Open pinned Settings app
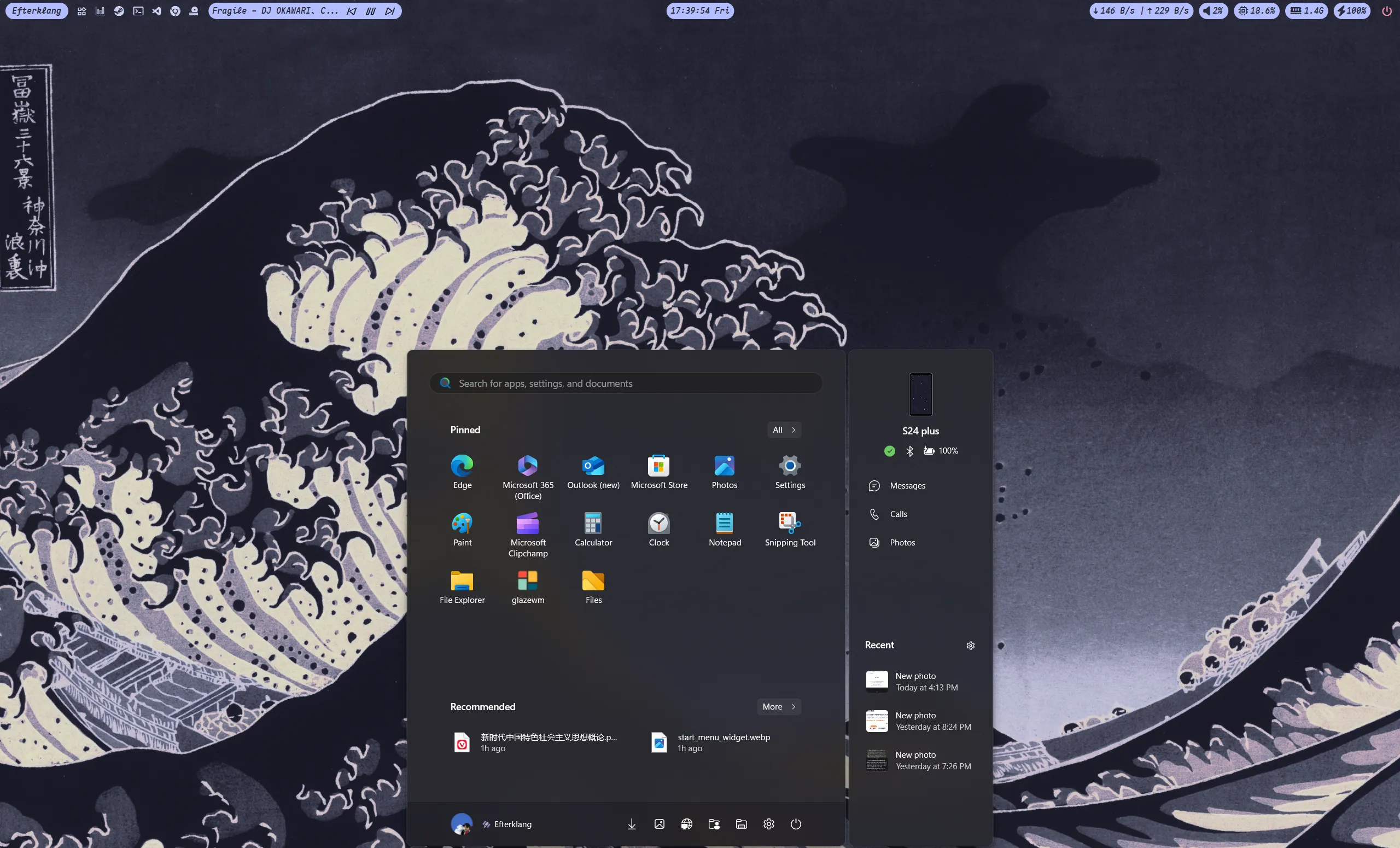This screenshot has height=848, width=1400. (790, 472)
